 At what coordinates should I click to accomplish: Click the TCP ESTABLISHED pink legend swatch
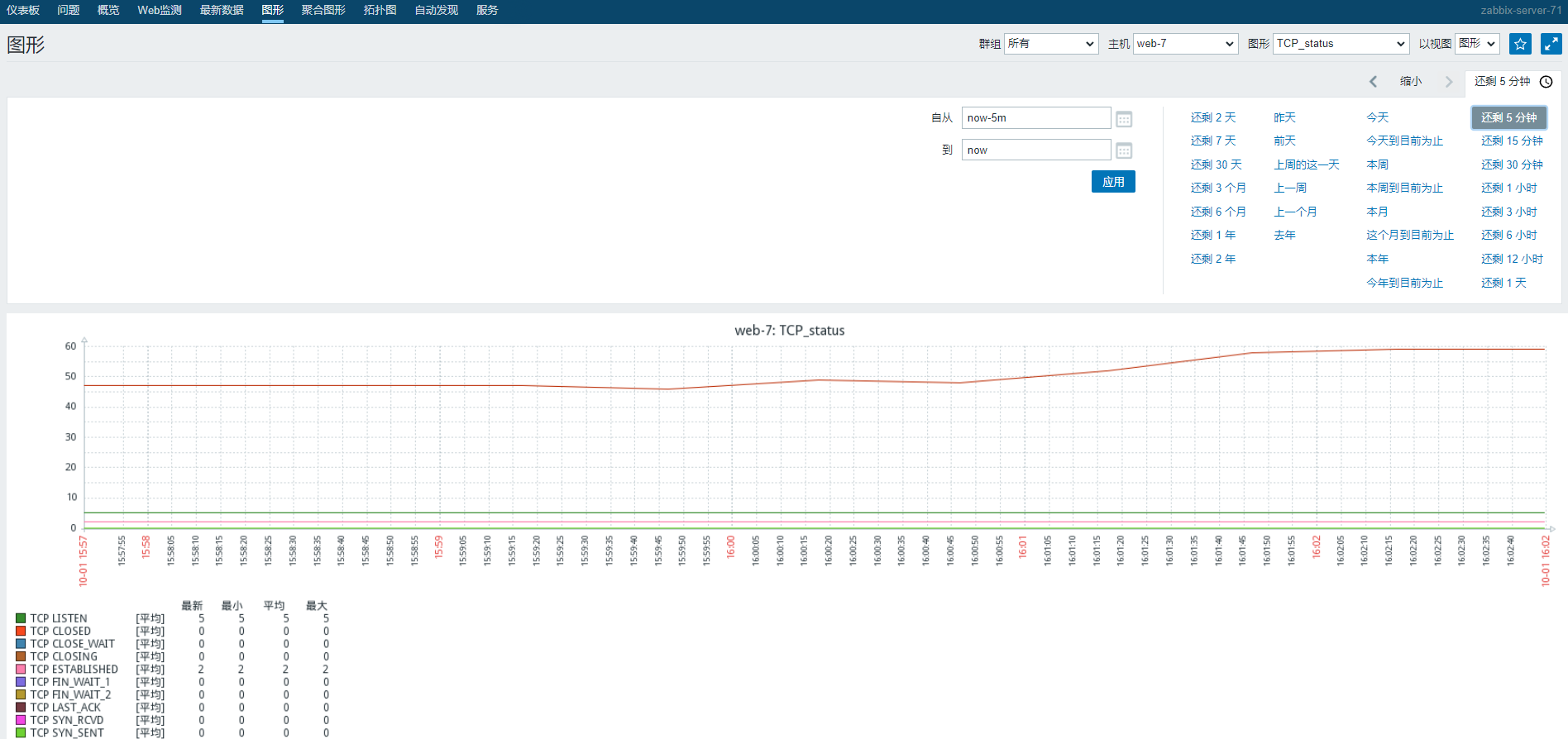point(21,670)
